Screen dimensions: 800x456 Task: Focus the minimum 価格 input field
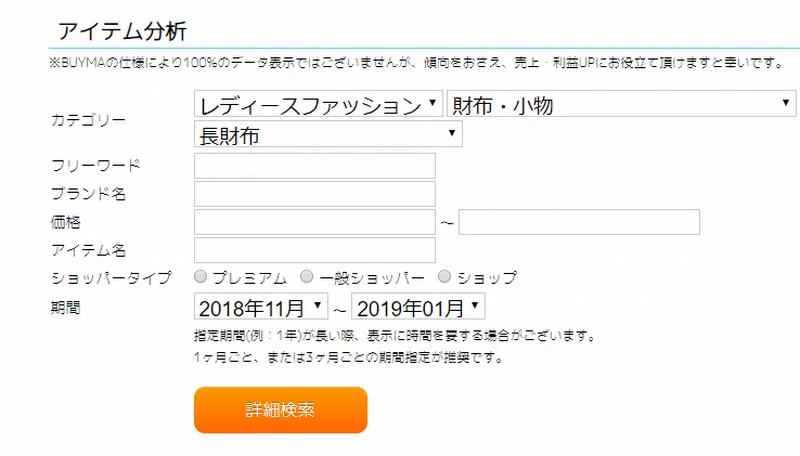tap(315, 222)
